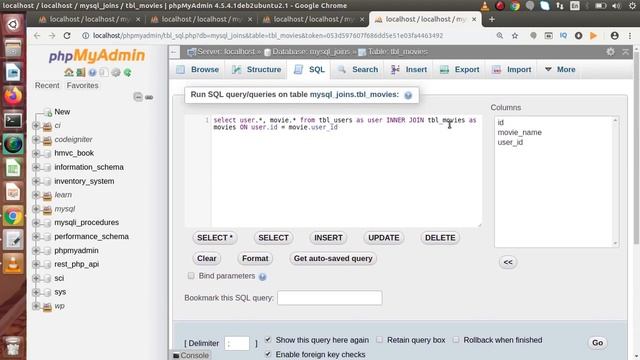
Task: Select the SQL tab
Action: pyautogui.click(x=309, y=69)
